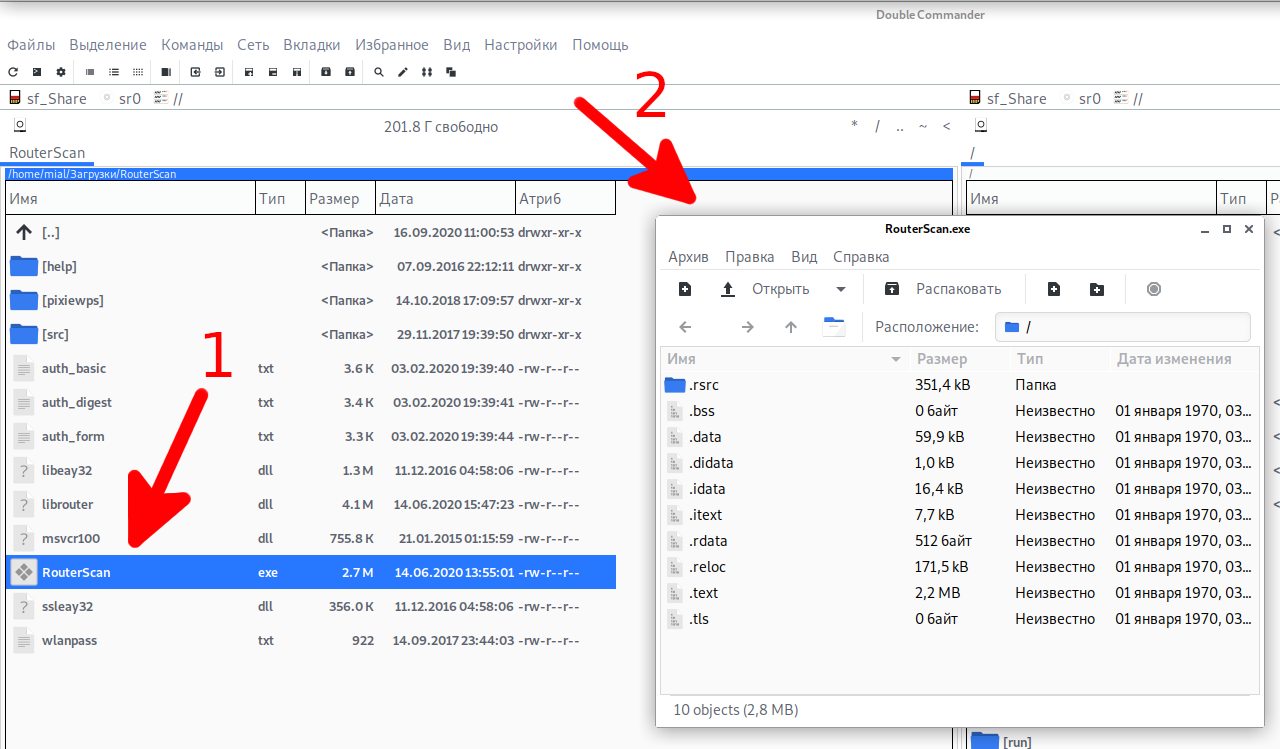
Task: Expand the Открыть dropdown arrow
Action: (x=841, y=289)
